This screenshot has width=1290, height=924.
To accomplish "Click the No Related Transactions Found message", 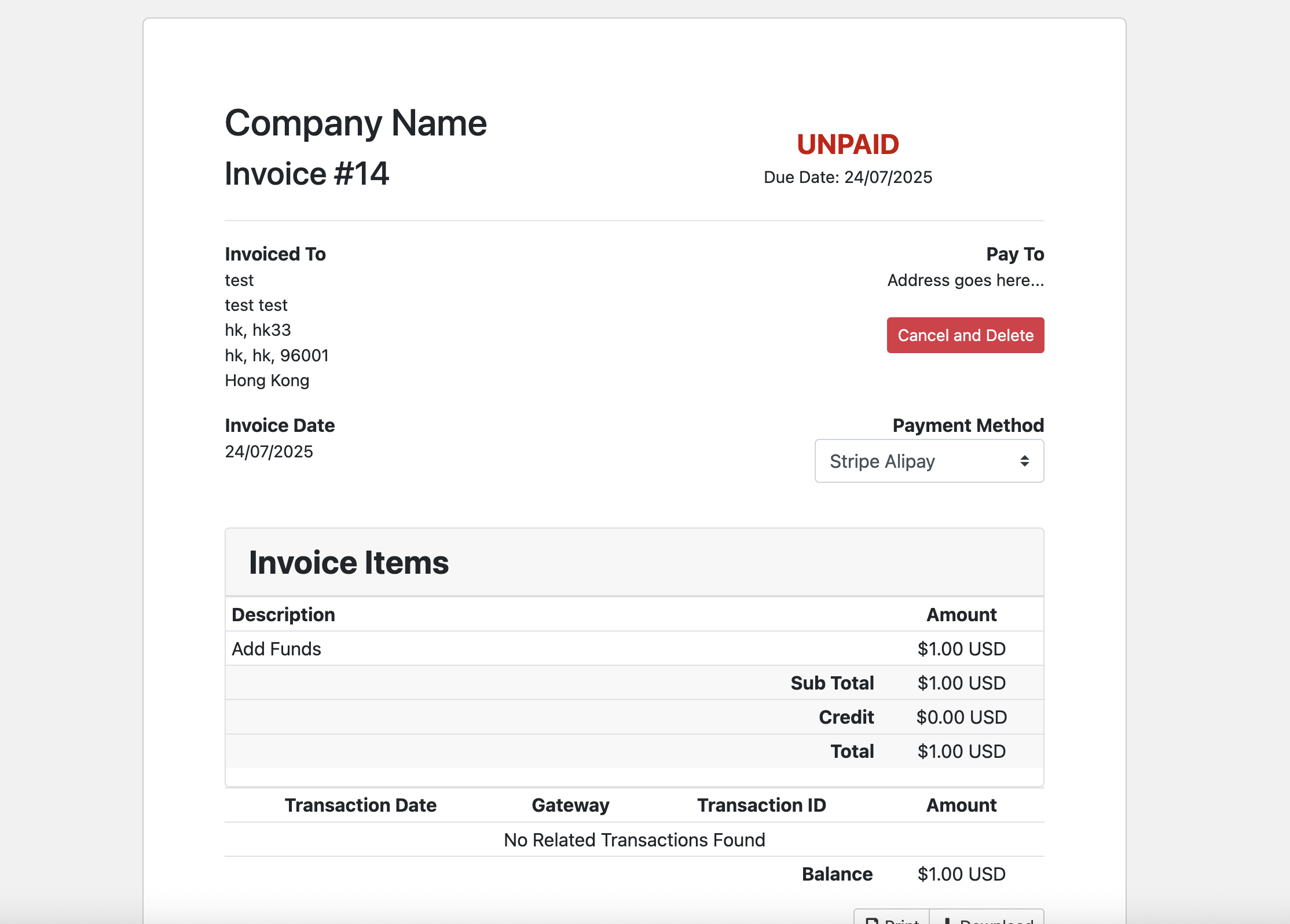I will pos(635,839).
